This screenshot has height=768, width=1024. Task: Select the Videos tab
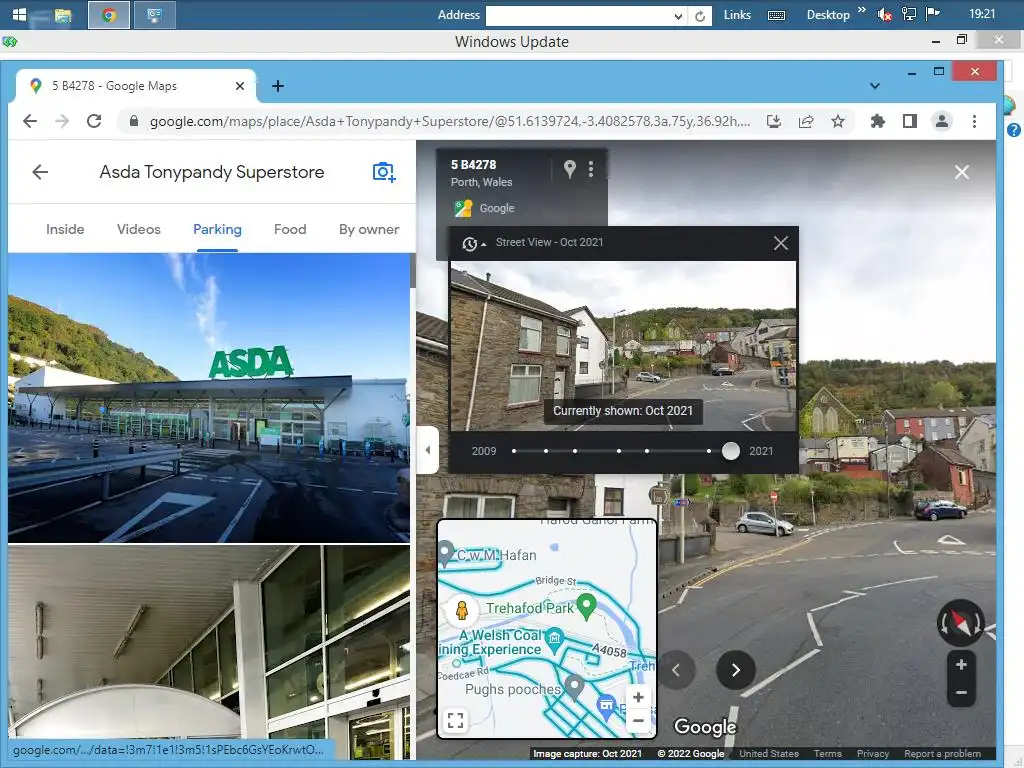(138, 229)
